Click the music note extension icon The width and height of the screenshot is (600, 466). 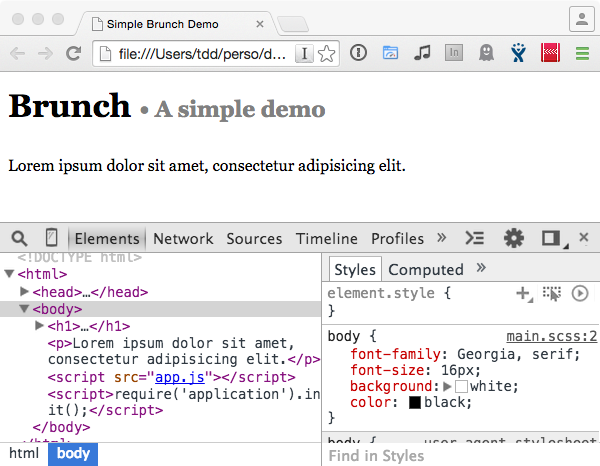tap(422, 53)
